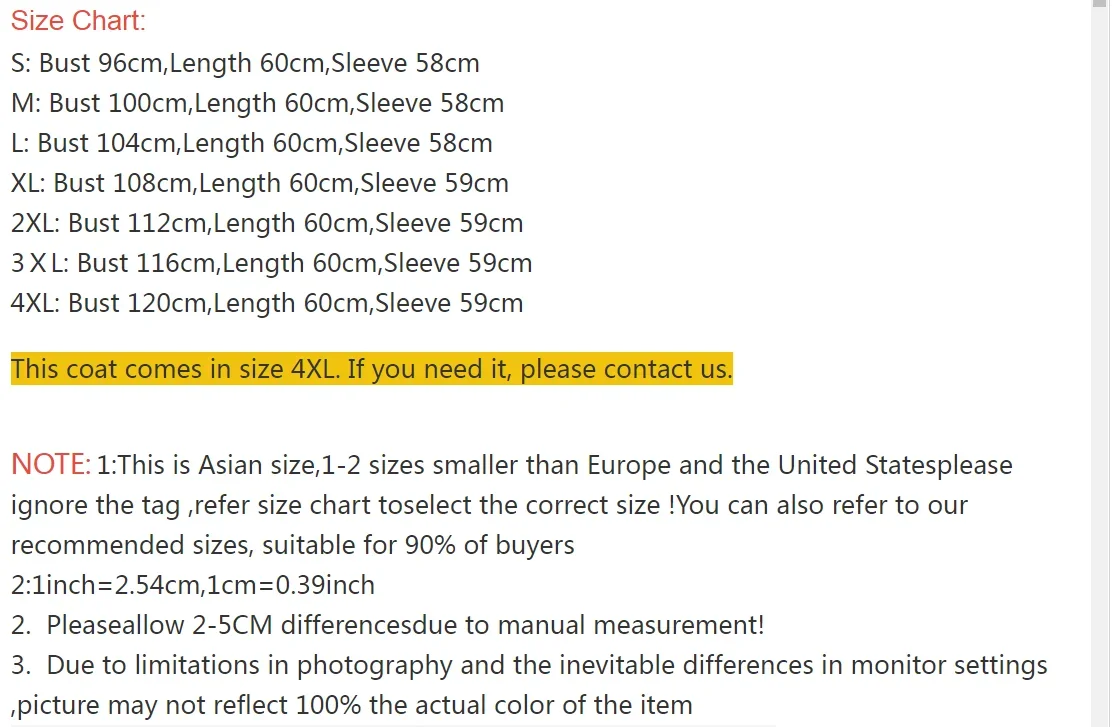Click the XL size Bust 108cm line
This screenshot has width=1112, height=727.
[x=259, y=183]
